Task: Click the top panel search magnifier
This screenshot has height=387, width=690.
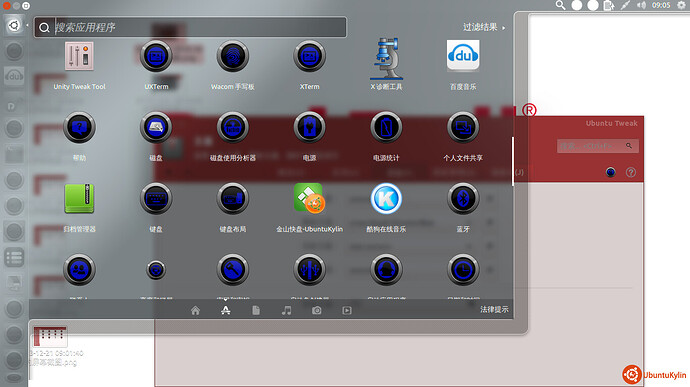Action: point(560,5)
